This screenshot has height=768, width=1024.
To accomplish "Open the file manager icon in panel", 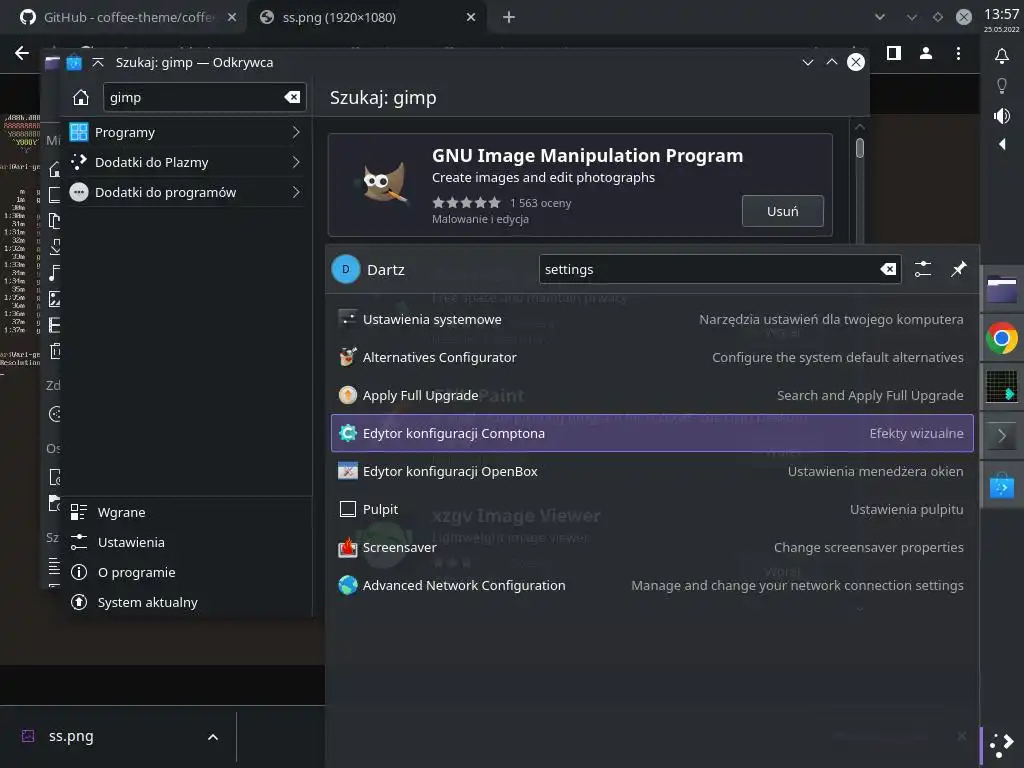I will point(1001,290).
